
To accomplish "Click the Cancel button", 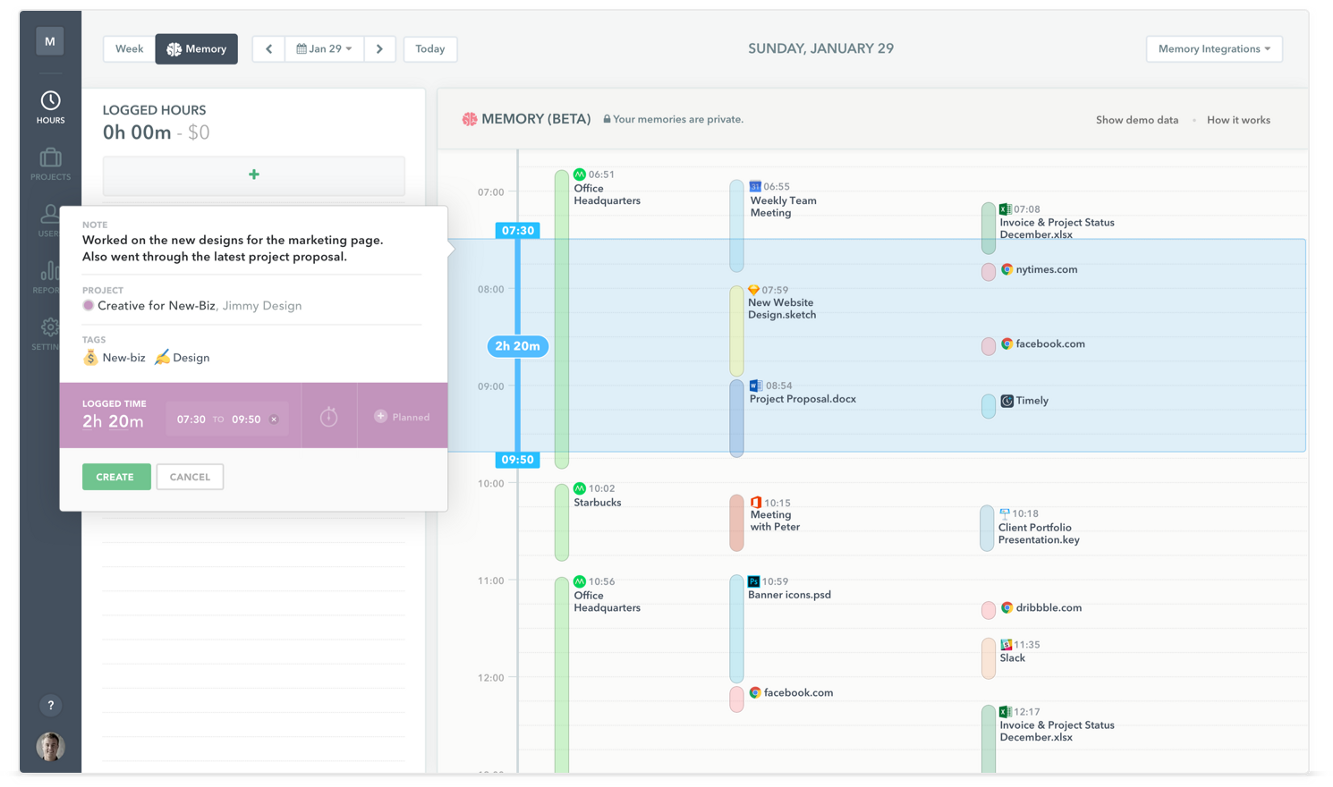I will point(190,477).
